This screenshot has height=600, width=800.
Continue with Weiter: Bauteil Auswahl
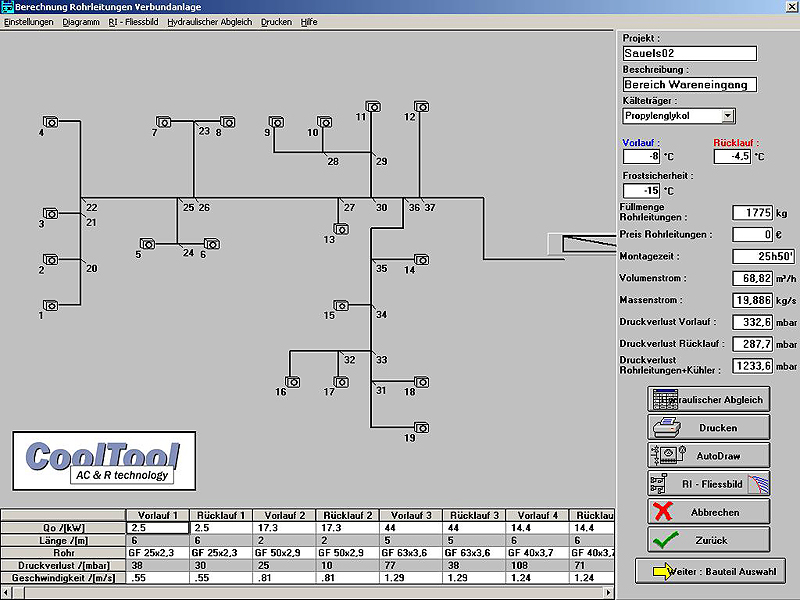709,571
